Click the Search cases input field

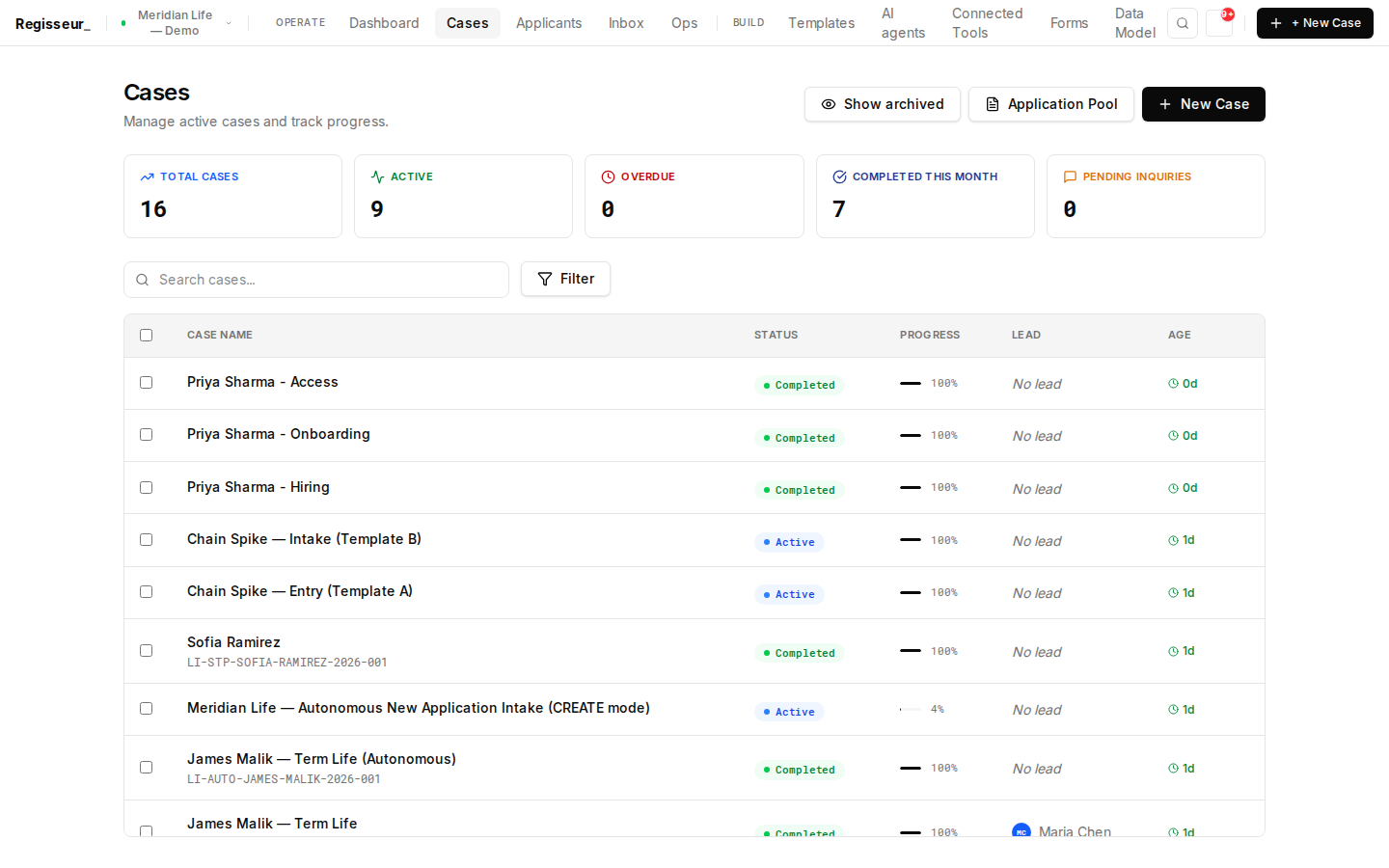point(316,280)
